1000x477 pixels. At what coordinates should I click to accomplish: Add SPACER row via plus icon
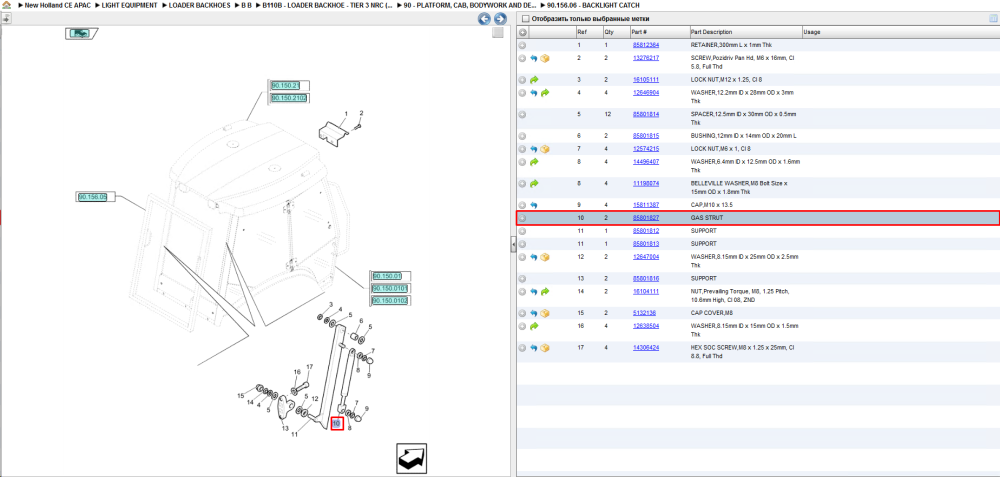point(522,114)
